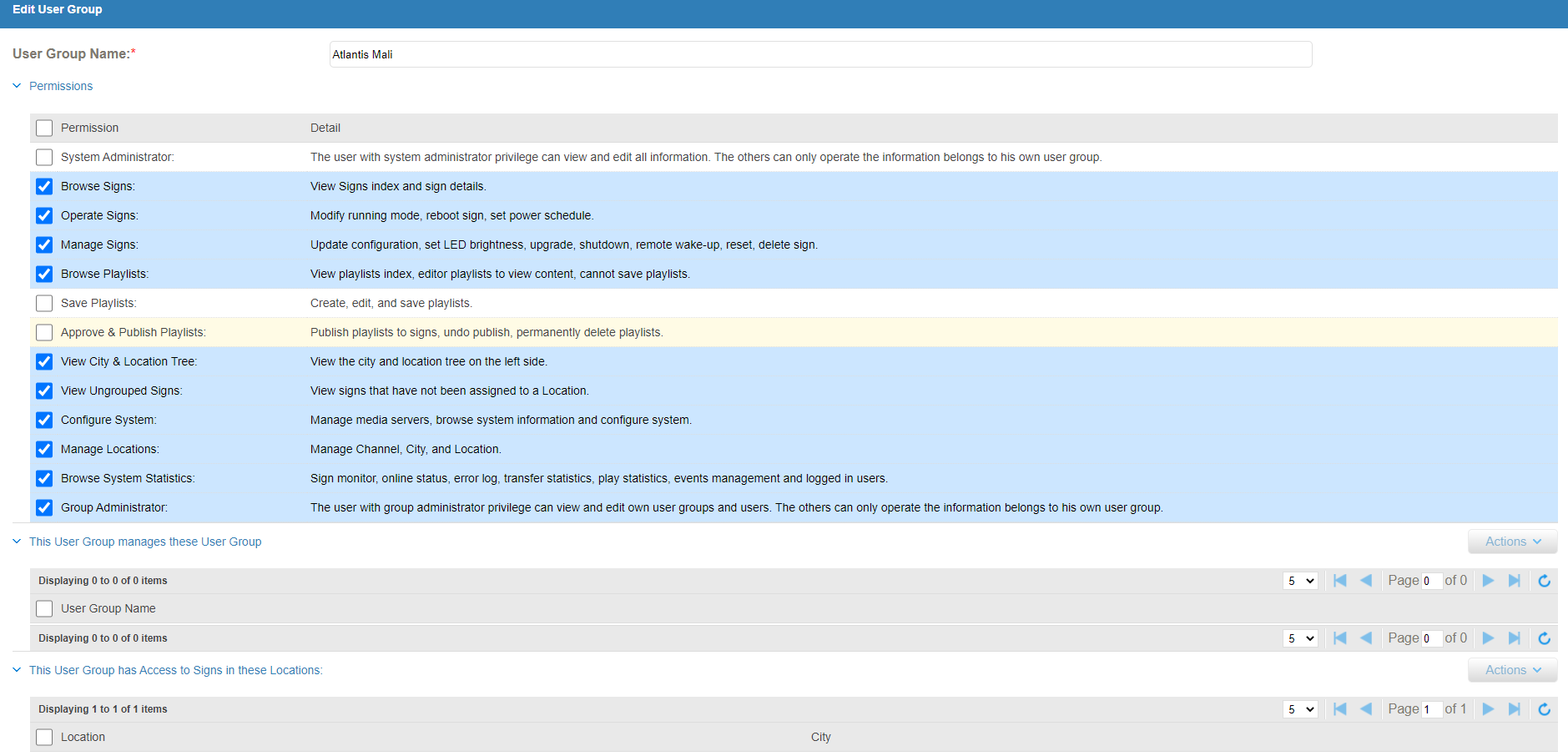Enable Save Playlists permission
1568x756 pixels.
click(x=44, y=303)
